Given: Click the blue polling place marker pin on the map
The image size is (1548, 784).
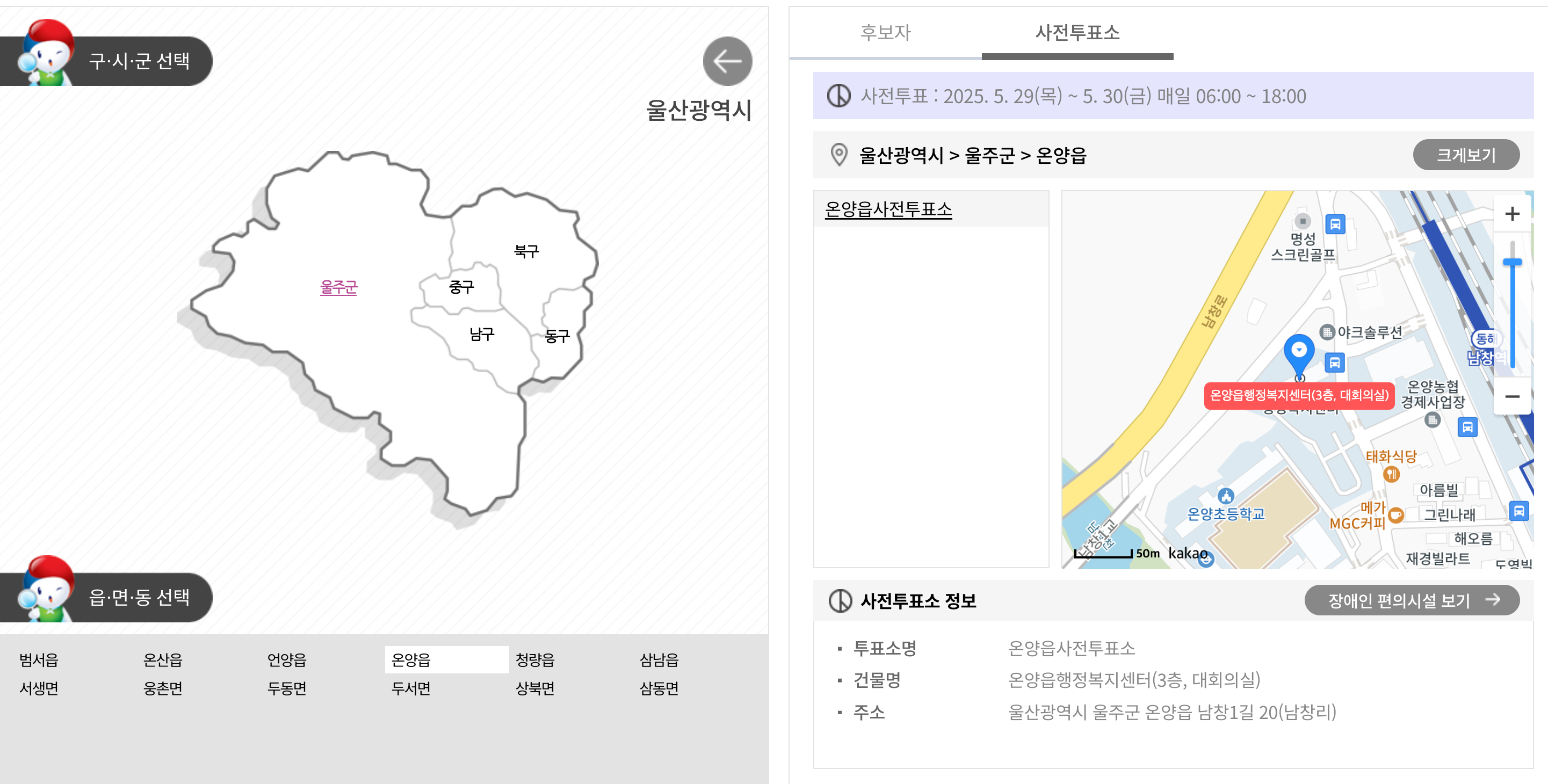Looking at the screenshot, I should (1299, 357).
